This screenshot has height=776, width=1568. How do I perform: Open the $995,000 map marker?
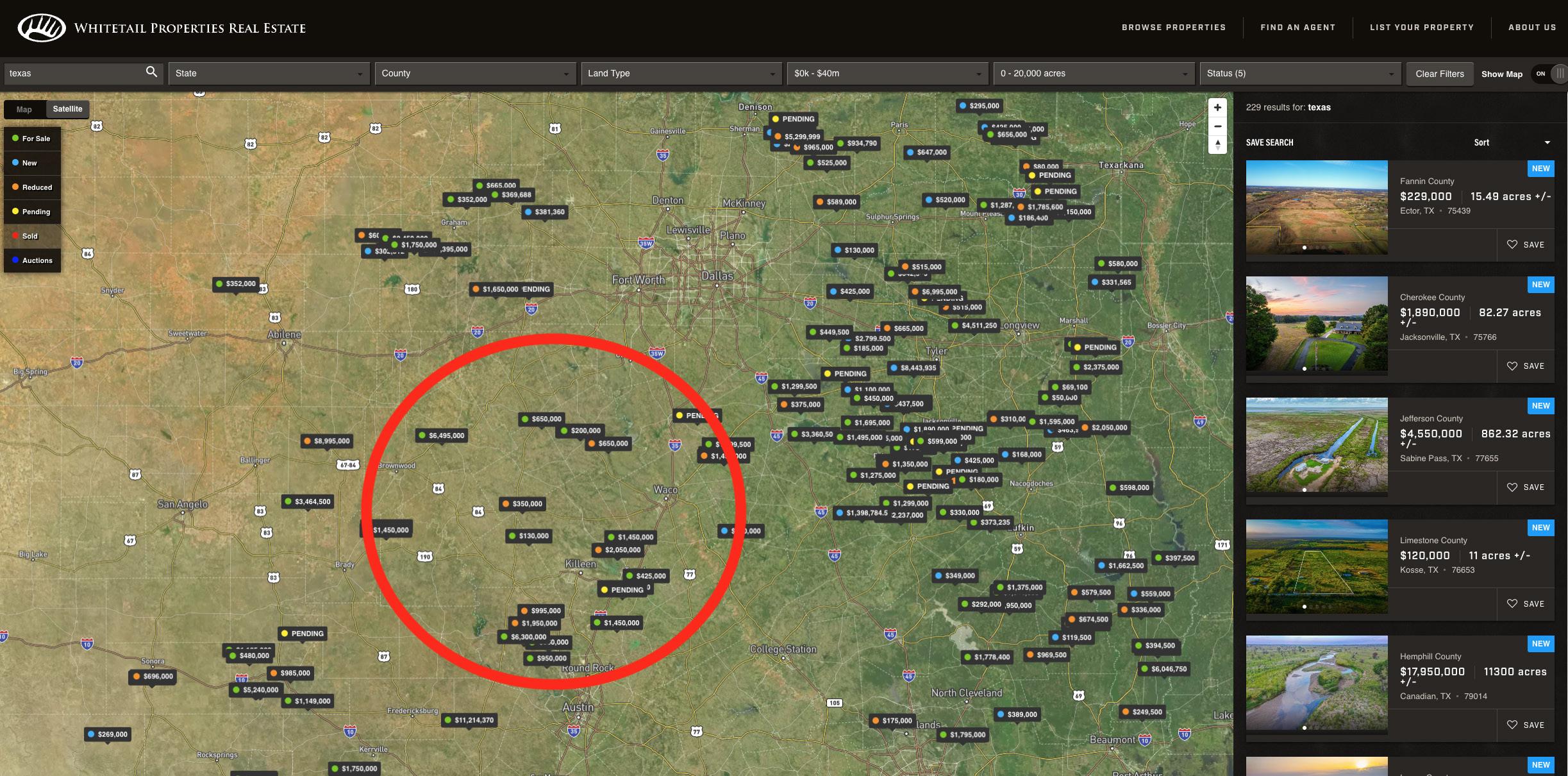[541, 611]
